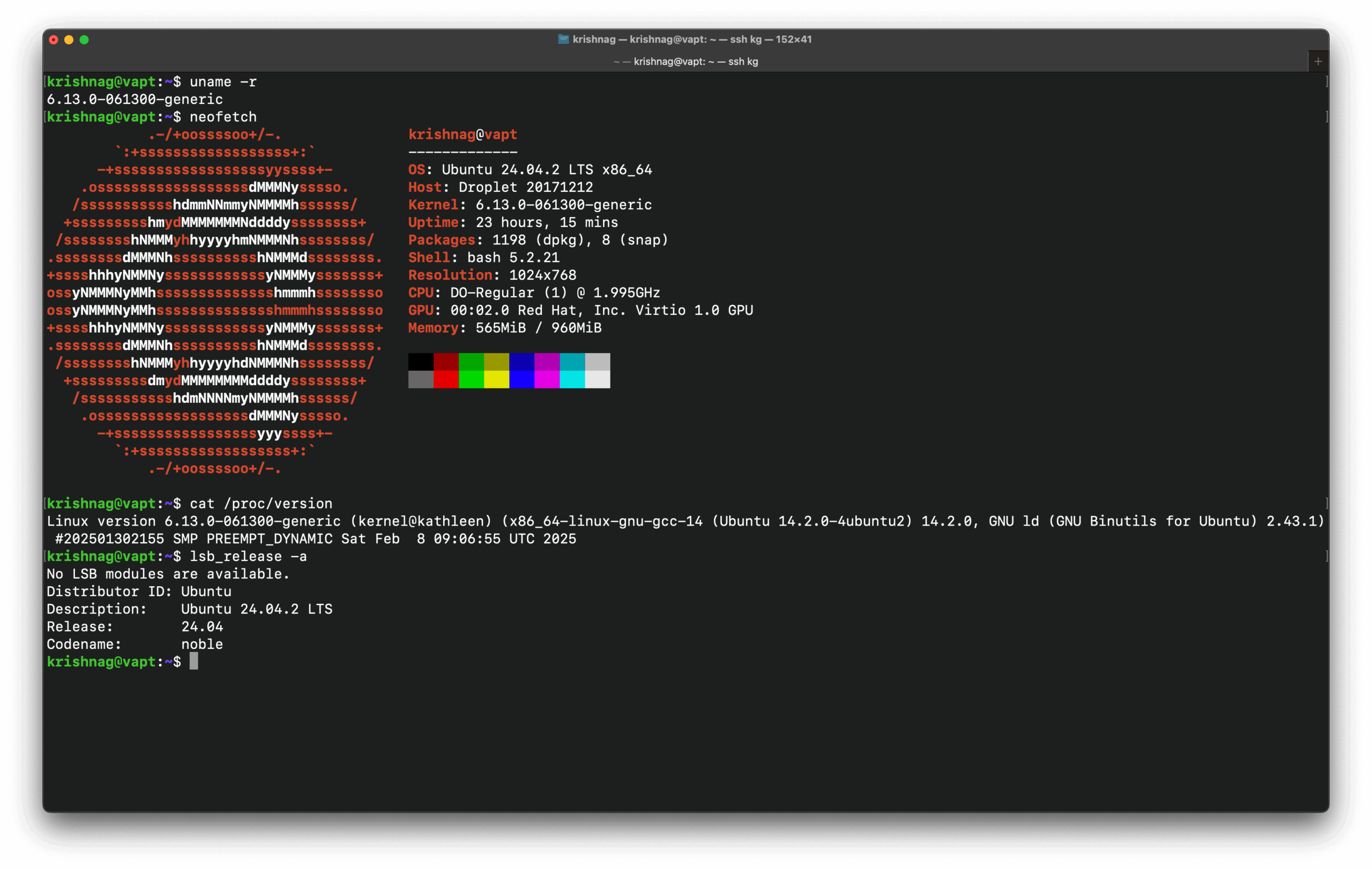Image resolution: width=1372 pixels, height=869 pixels.
Task: Click the 'uname -r' command text
Action: [223, 82]
